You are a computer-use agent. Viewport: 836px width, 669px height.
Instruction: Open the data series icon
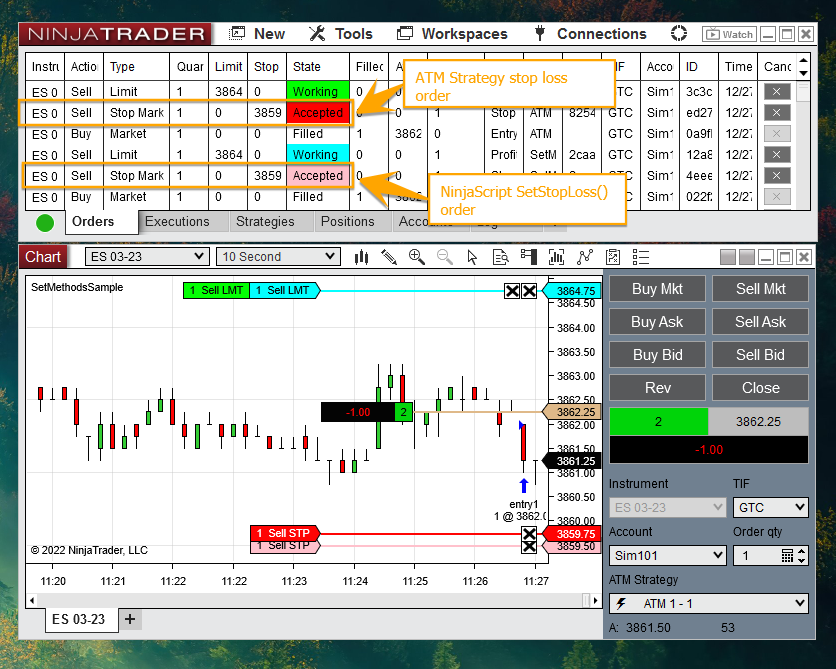(x=557, y=257)
